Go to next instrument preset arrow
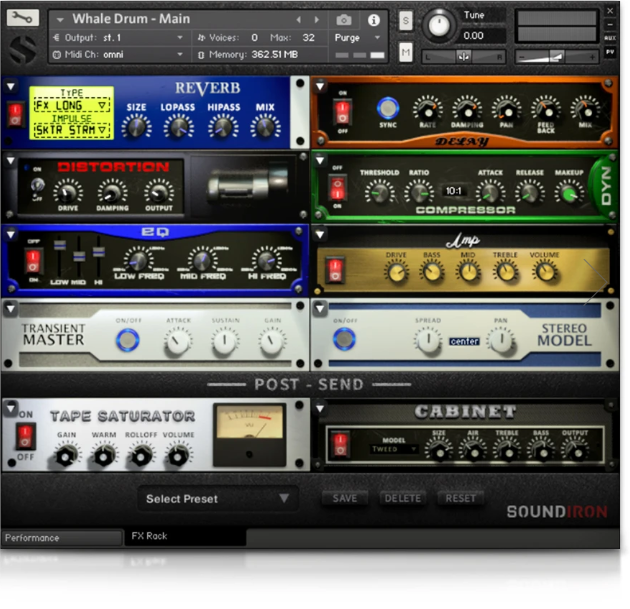Image resolution: width=630 pixels, height=609 pixels. pyautogui.click(x=317, y=20)
